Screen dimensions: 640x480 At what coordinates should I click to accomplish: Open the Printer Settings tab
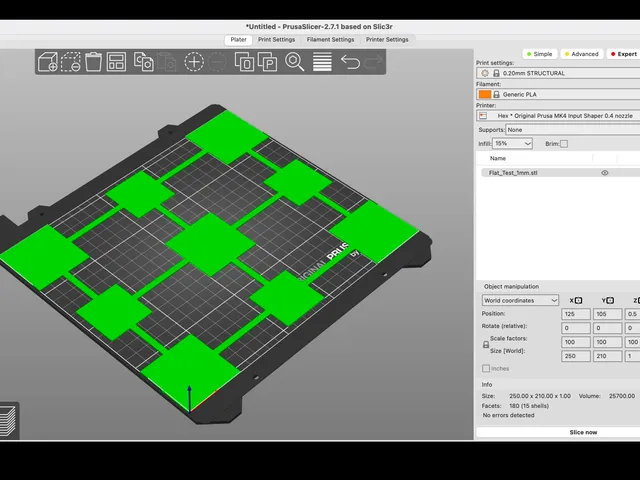[387, 40]
